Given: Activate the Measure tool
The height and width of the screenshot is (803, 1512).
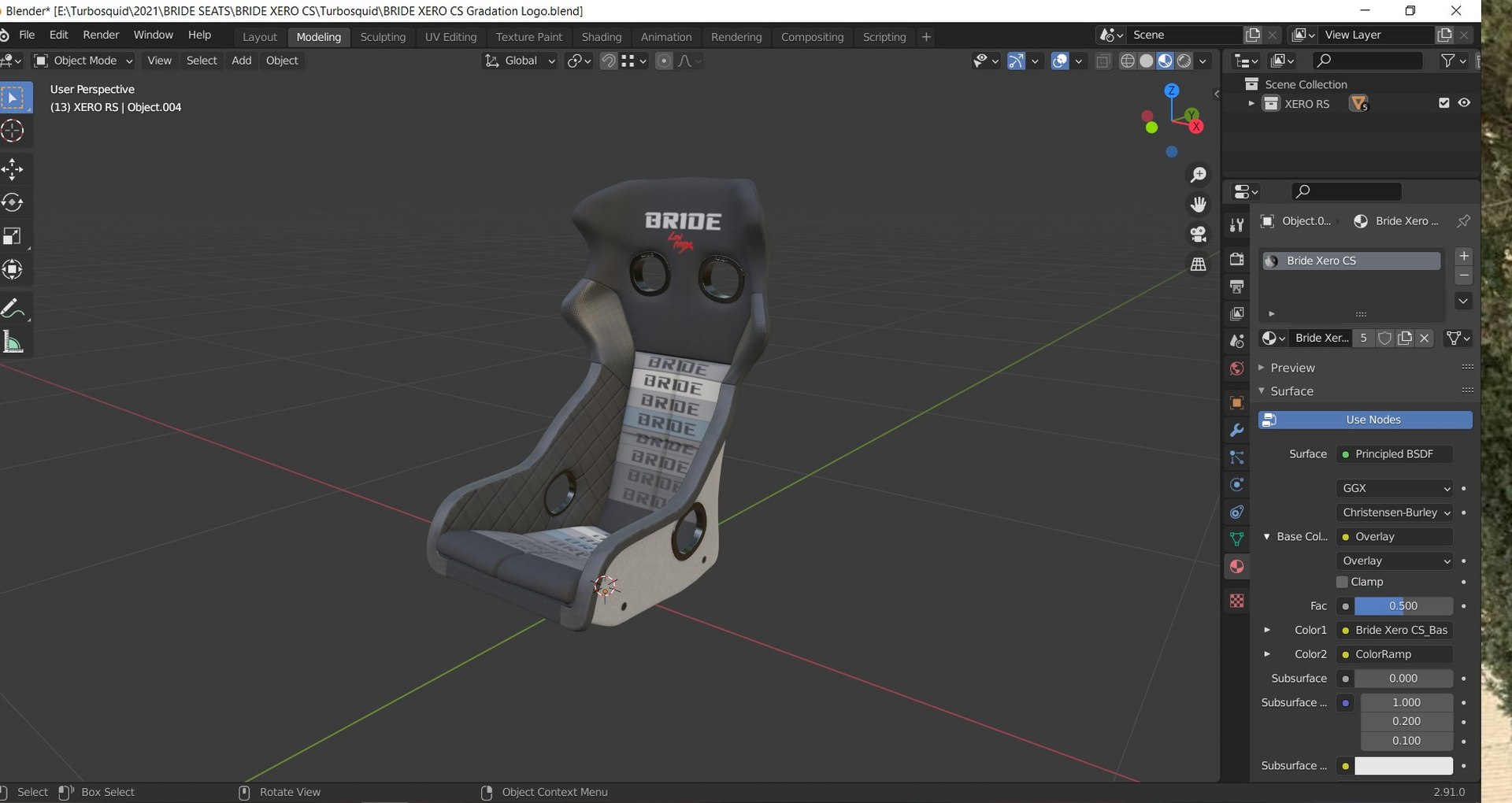Looking at the screenshot, I should tap(13, 342).
